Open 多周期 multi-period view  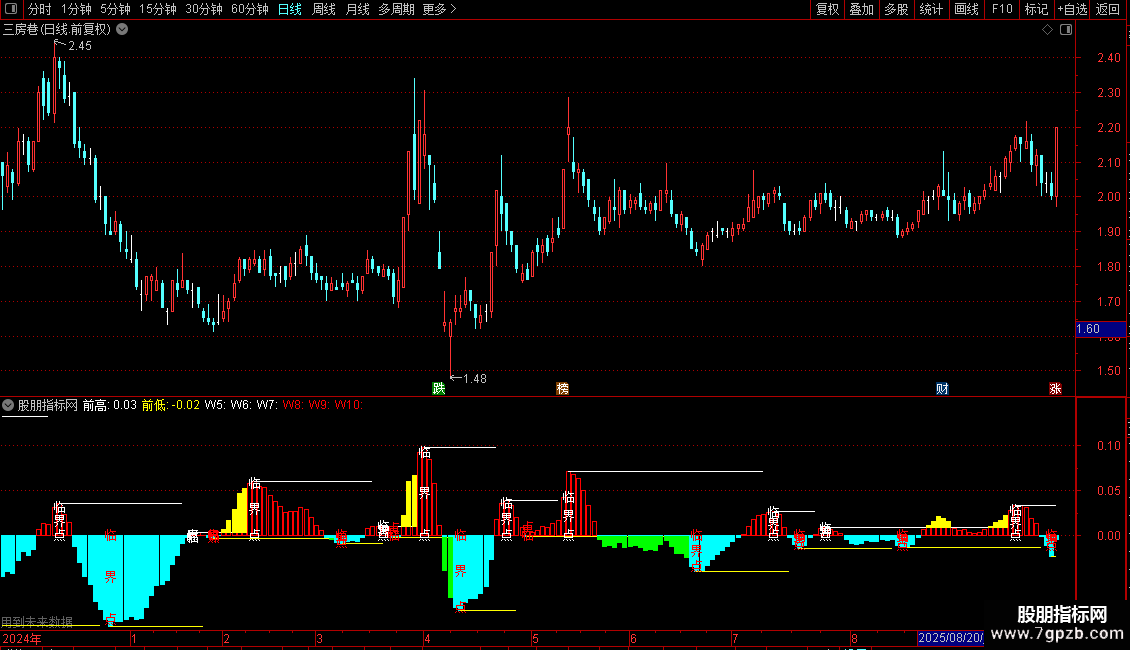396,9
